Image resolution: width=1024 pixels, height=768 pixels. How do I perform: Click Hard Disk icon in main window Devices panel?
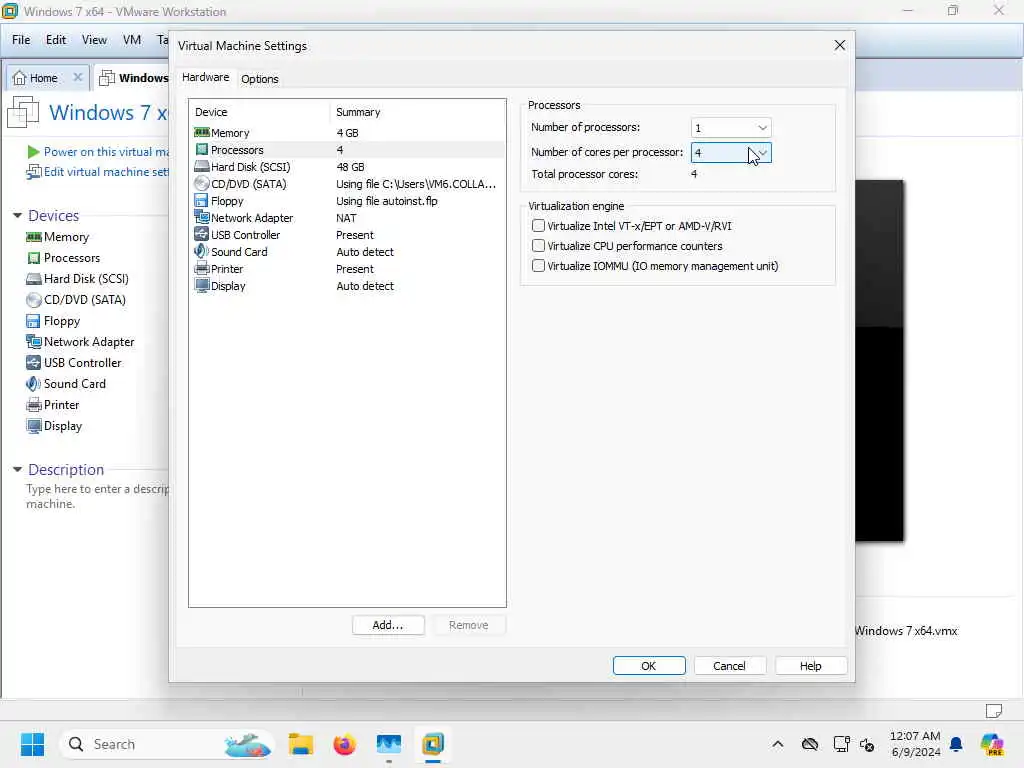(33, 279)
